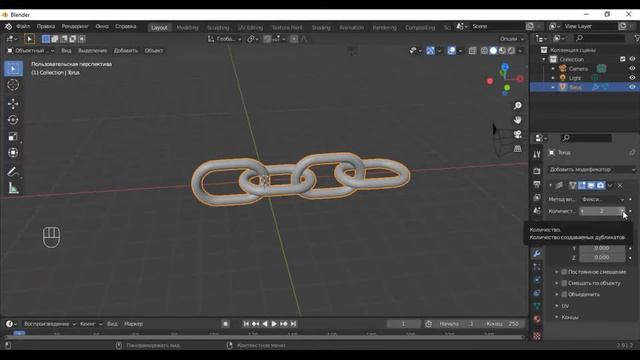Image resolution: width=640 pixels, height=360 pixels.
Task: Open the Texture properties tab
Action: pyautogui.click(x=537, y=336)
